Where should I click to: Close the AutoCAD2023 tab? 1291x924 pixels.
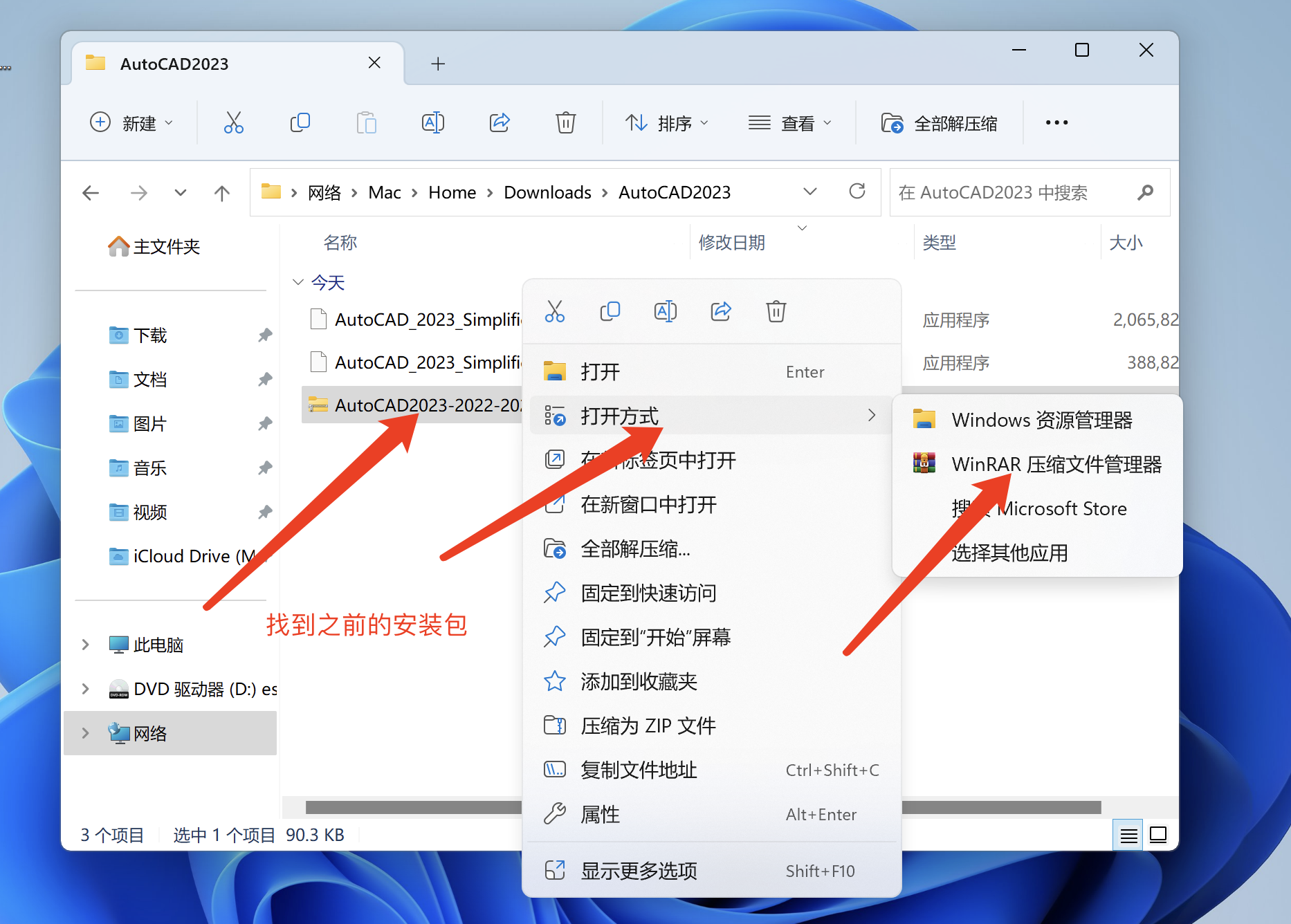coord(374,63)
